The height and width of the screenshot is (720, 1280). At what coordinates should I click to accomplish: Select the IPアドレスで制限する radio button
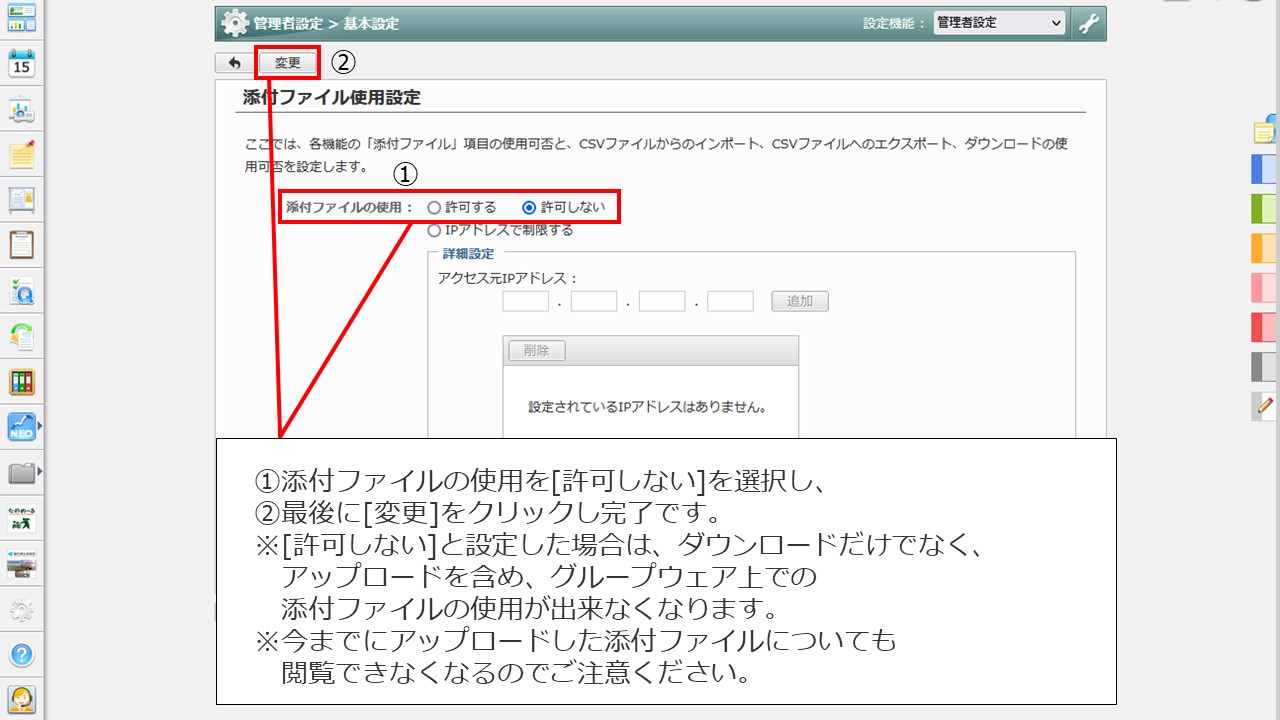coord(434,230)
